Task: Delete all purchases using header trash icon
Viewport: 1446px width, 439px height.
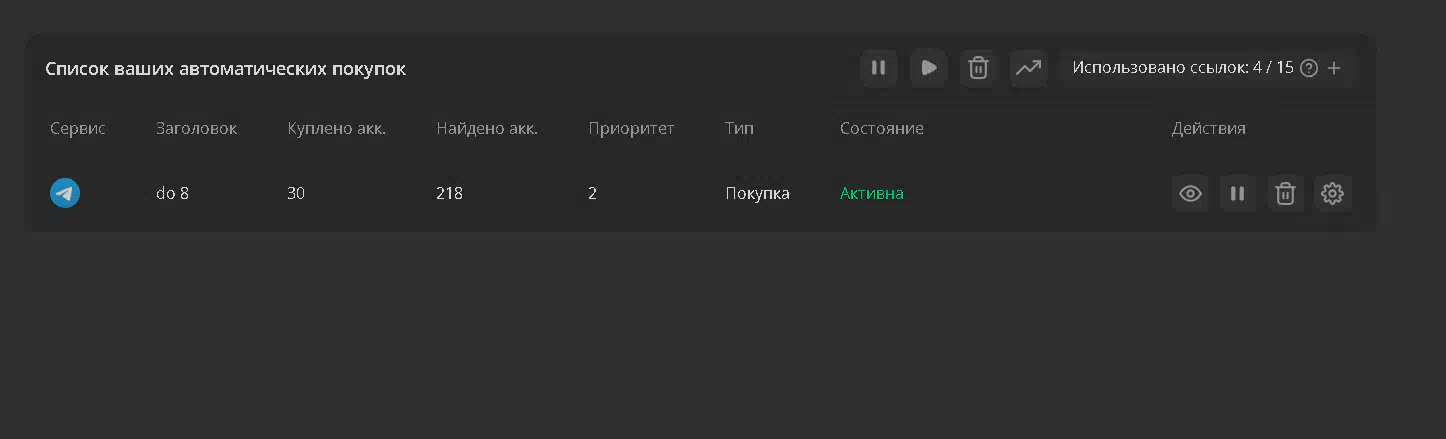Action: 979,68
